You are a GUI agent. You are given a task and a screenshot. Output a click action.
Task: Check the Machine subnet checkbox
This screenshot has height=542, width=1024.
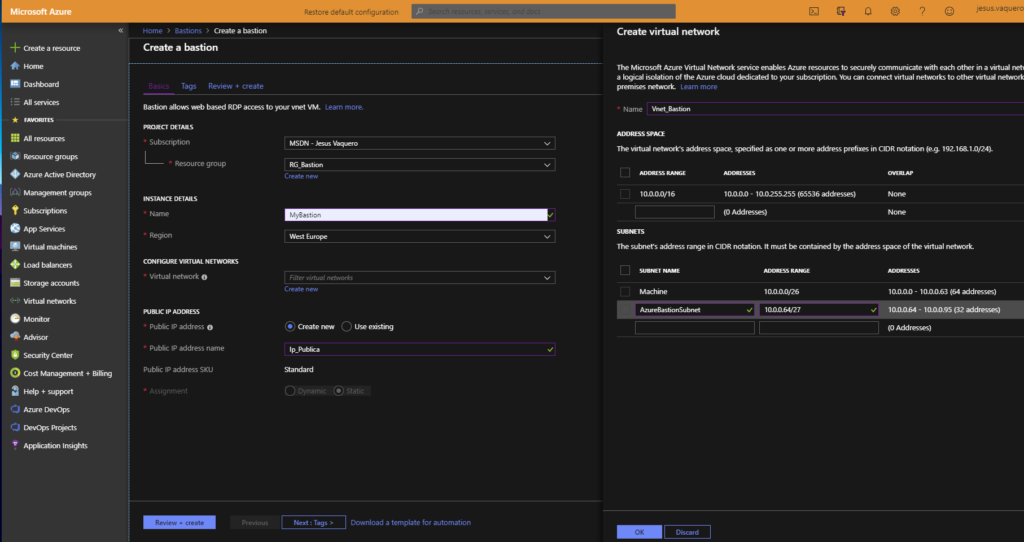click(625, 291)
